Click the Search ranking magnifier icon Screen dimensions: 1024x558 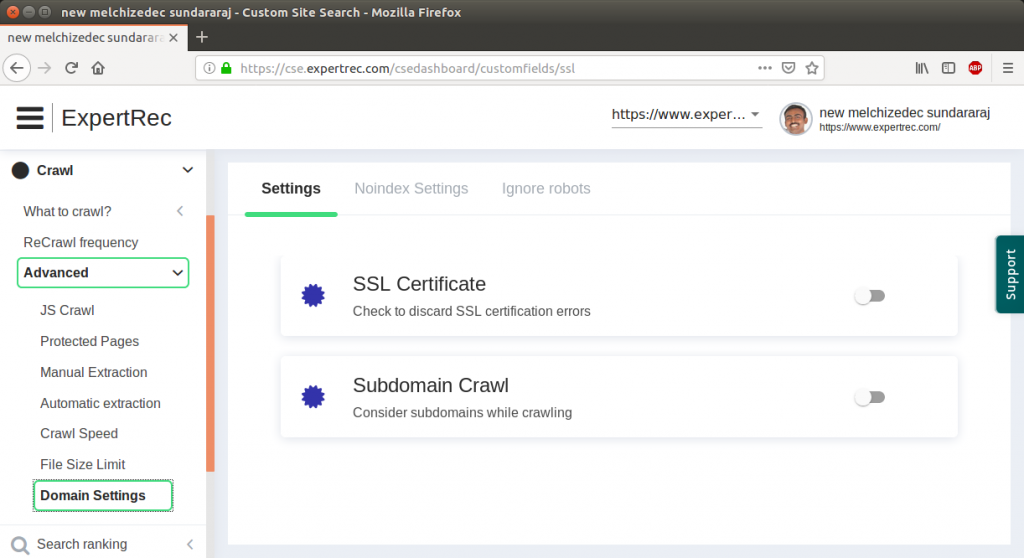tap(20, 545)
